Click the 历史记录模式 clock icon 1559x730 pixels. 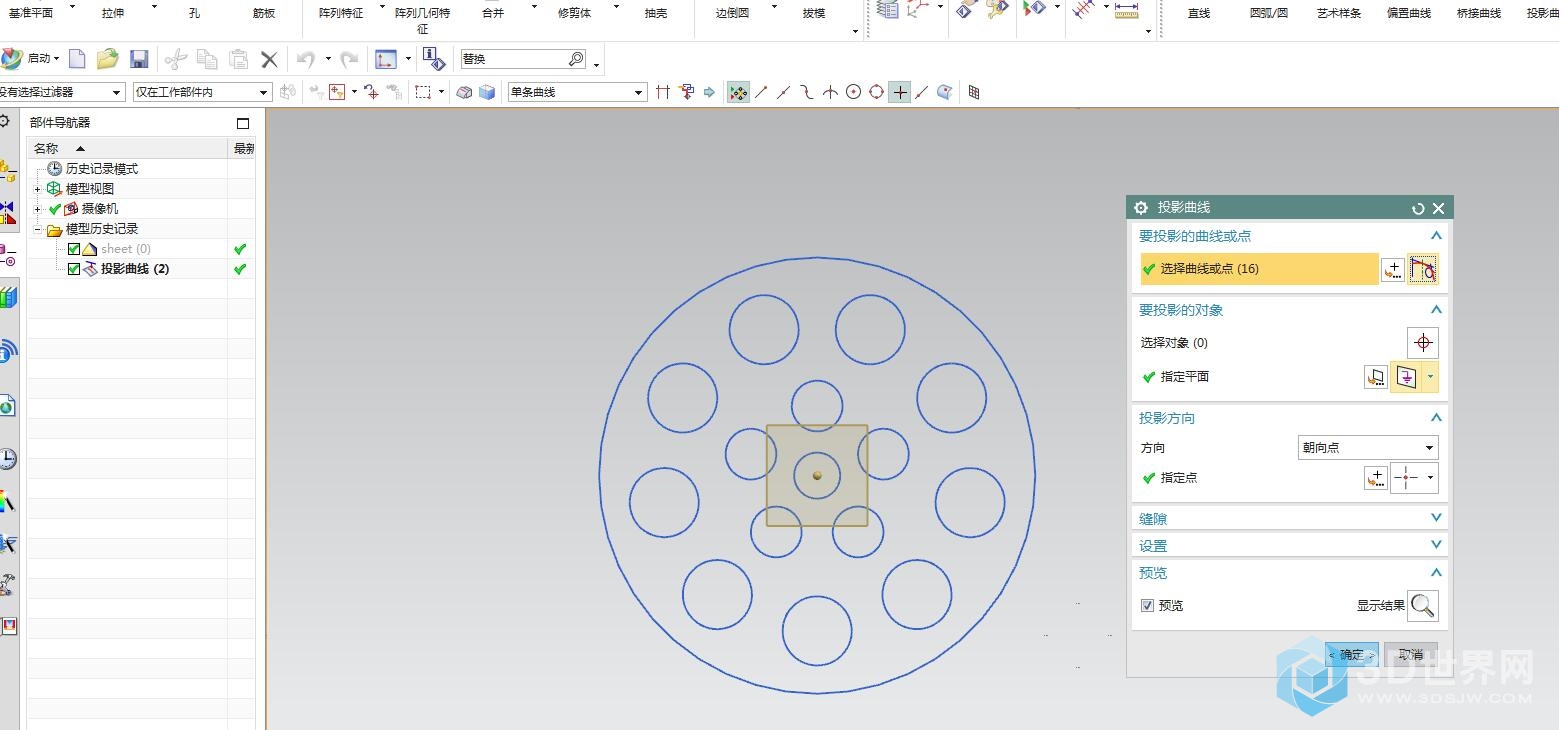54,169
